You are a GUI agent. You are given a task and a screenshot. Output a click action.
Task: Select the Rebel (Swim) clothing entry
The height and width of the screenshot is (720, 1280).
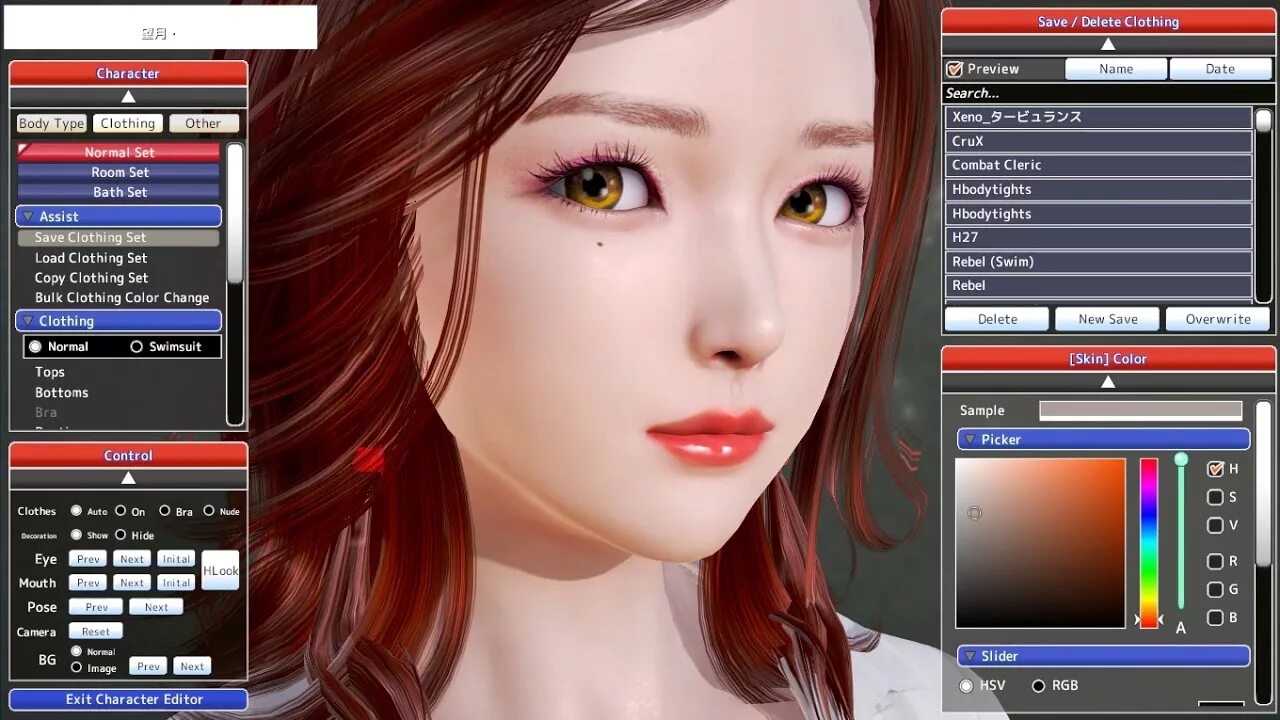tap(1098, 261)
